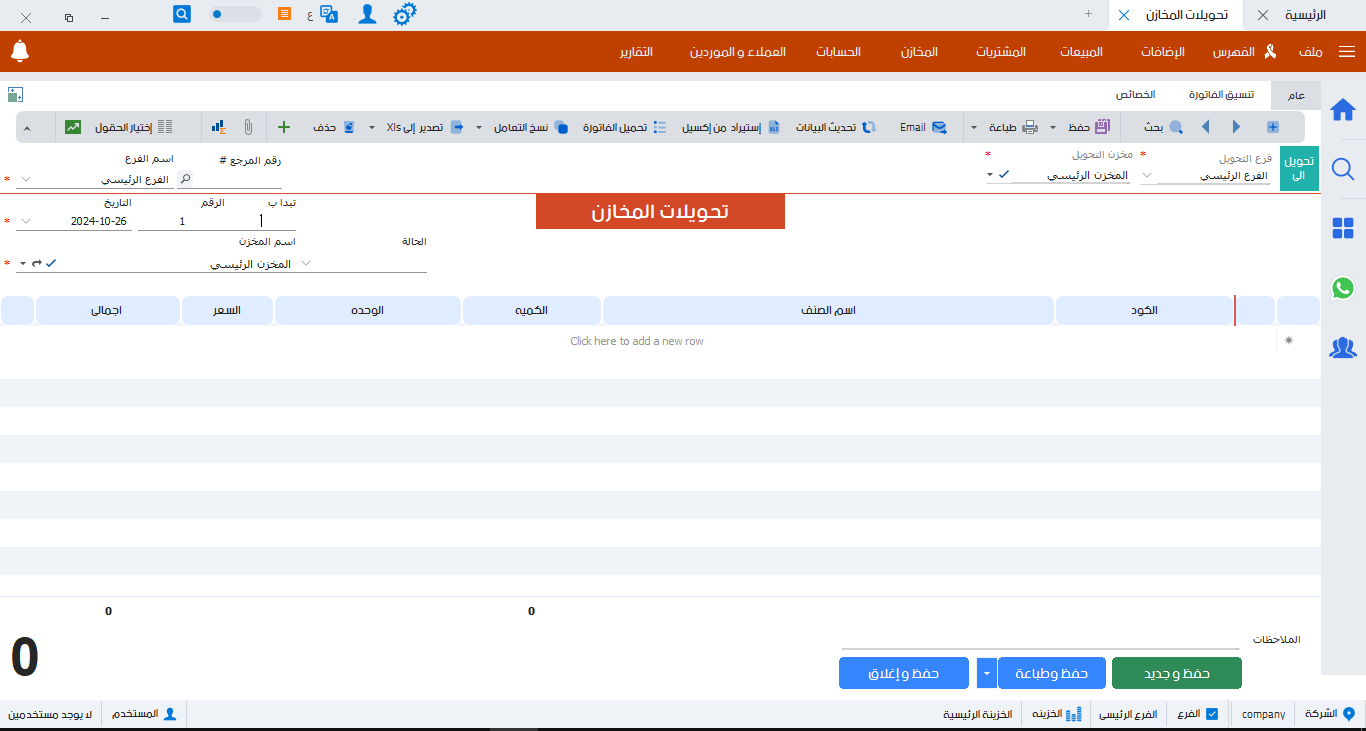Expand the فرع التحويل dropdown

click(x=1147, y=175)
